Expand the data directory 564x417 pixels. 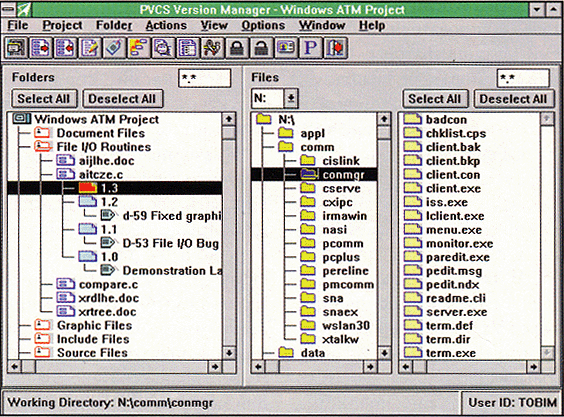click(286, 353)
